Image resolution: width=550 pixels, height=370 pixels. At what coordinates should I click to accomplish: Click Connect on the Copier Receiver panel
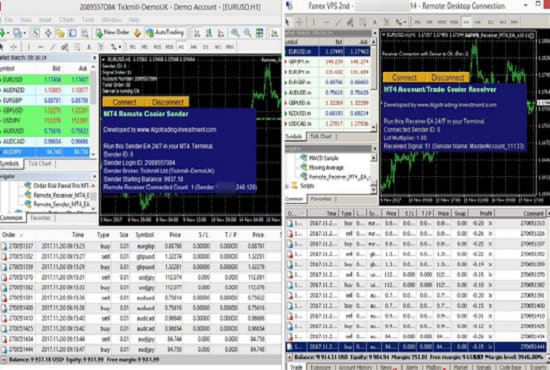[x=404, y=77]
